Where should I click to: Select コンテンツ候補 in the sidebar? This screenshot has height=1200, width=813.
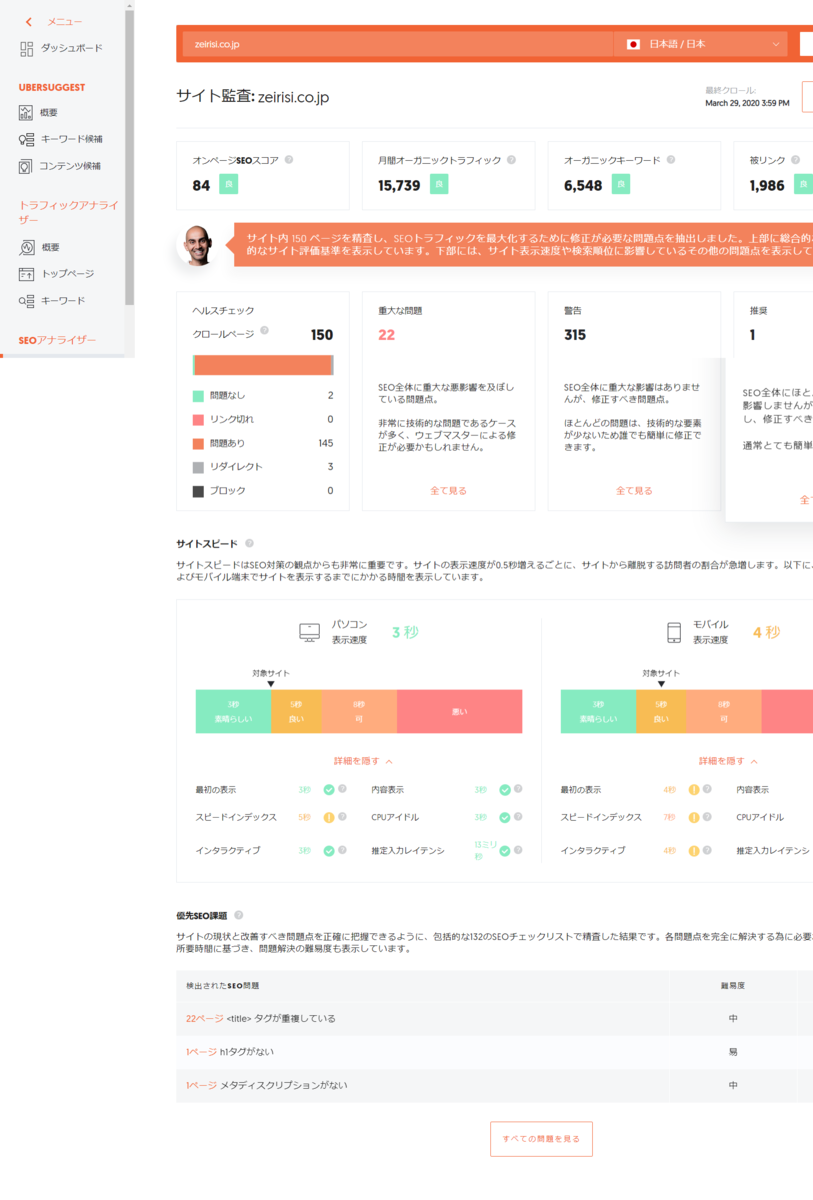70,166
